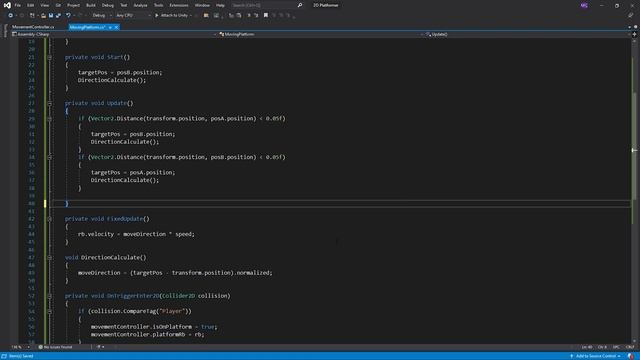640x360 pixels.
Task: Close the MovingPlatform.cs tab
Action: click(x=116, y=27)
